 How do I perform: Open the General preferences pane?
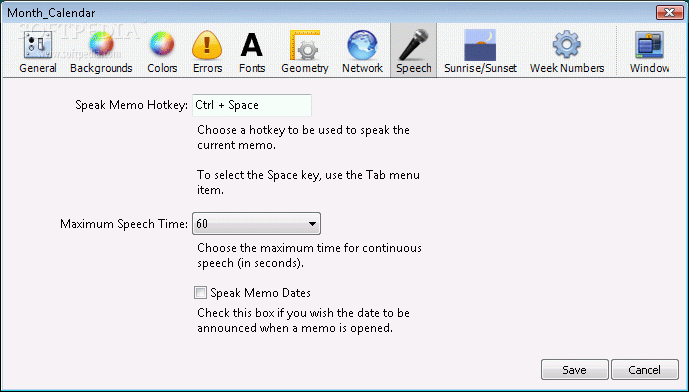coord(38,51)
